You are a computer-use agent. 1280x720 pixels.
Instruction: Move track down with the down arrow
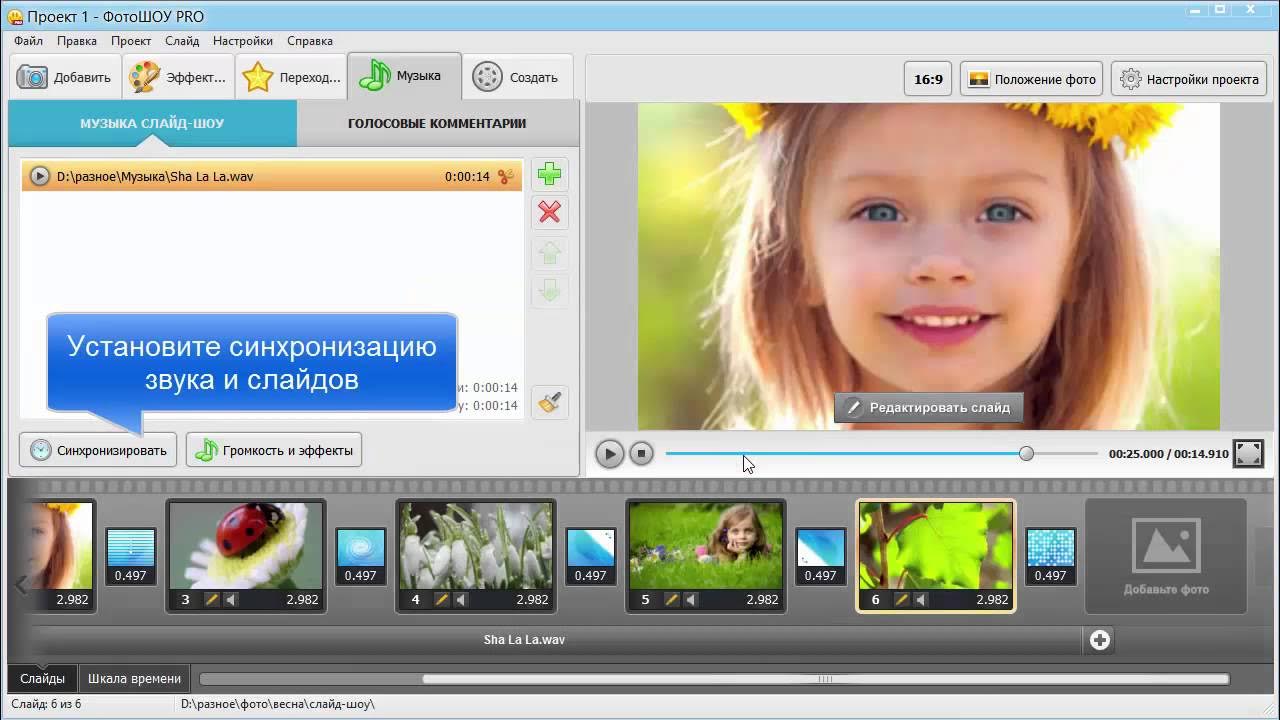(x=549, y=291)
